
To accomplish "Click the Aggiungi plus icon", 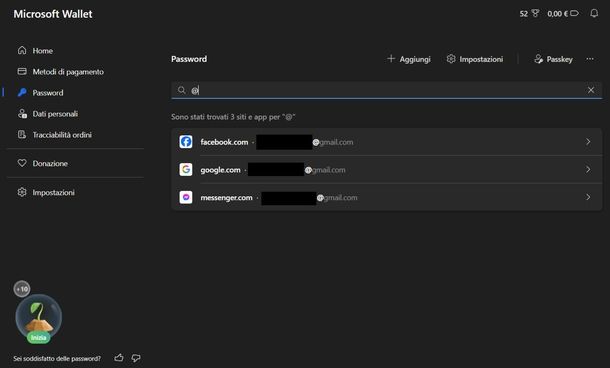I will pyautogui.click(x=391, y=59).
